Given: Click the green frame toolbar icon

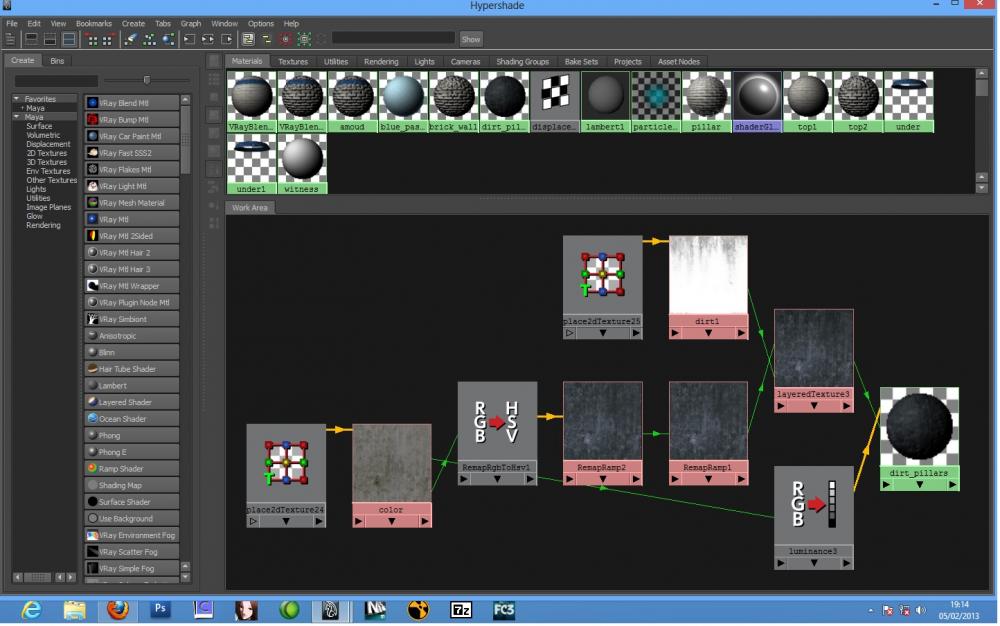Looking at the screenshot, I should [x=304, y=40].
